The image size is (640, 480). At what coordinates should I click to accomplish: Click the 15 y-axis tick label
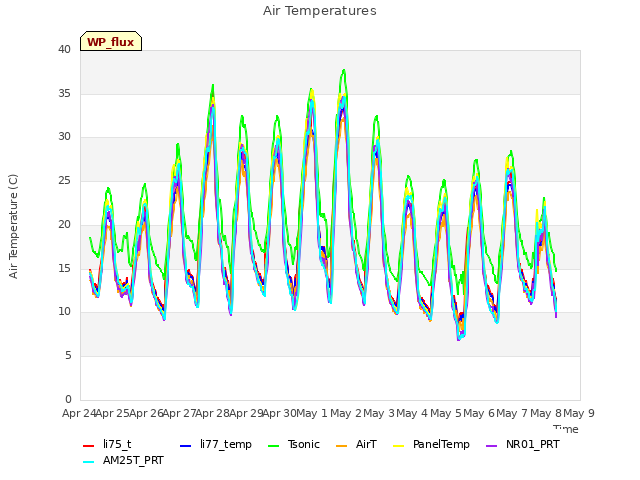tap(64, 268)
